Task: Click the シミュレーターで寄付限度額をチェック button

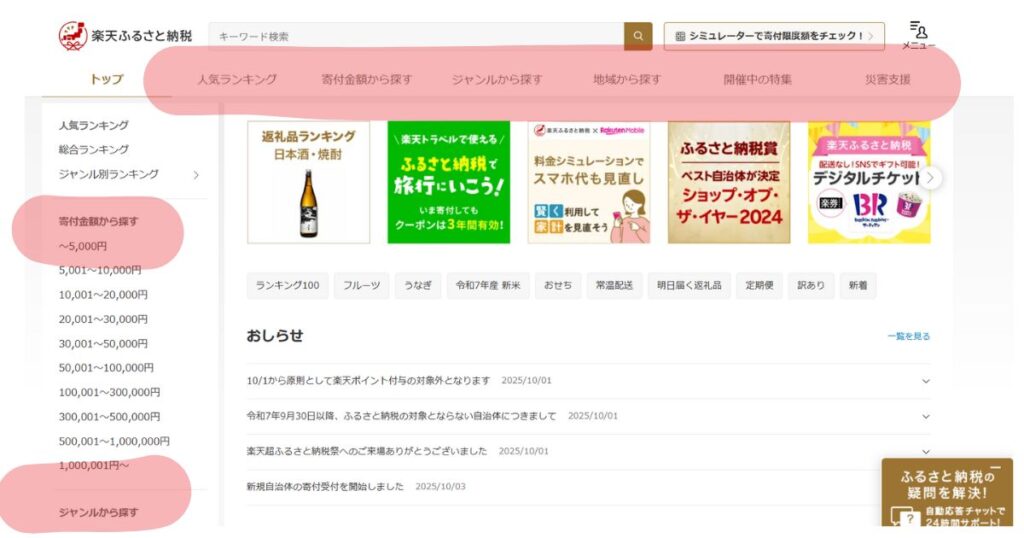Action: point(774,36)
